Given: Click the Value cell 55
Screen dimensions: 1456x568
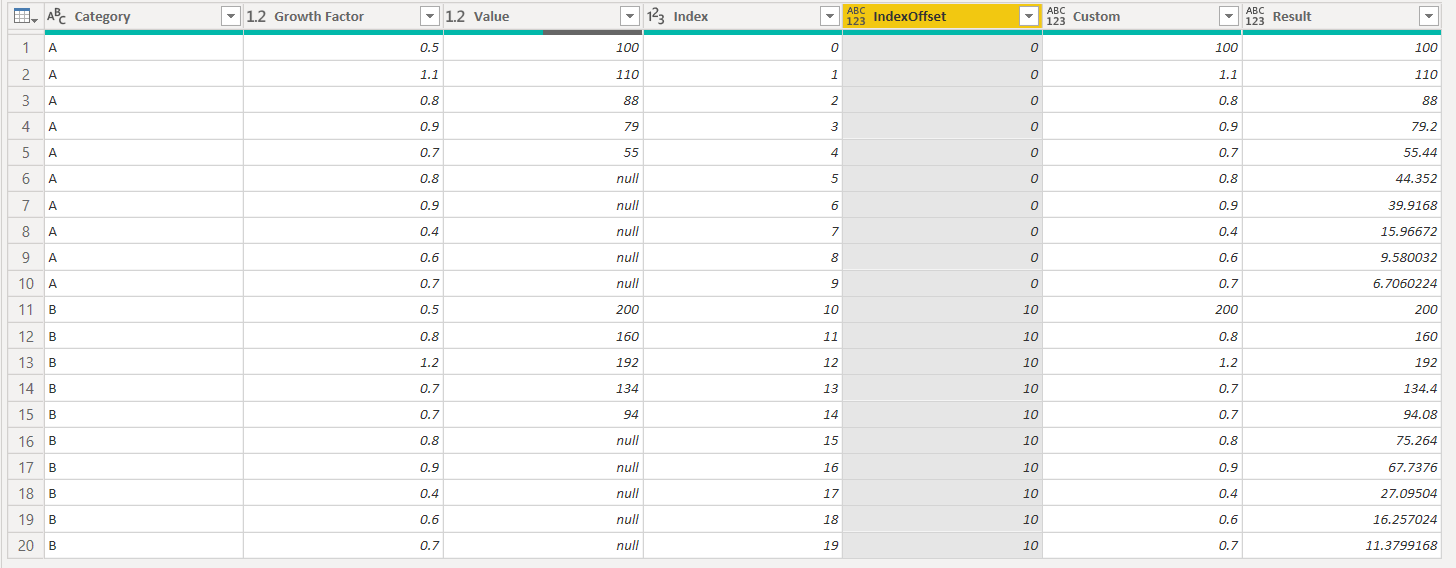Looking at the screenshot, I should pos(543,153).
